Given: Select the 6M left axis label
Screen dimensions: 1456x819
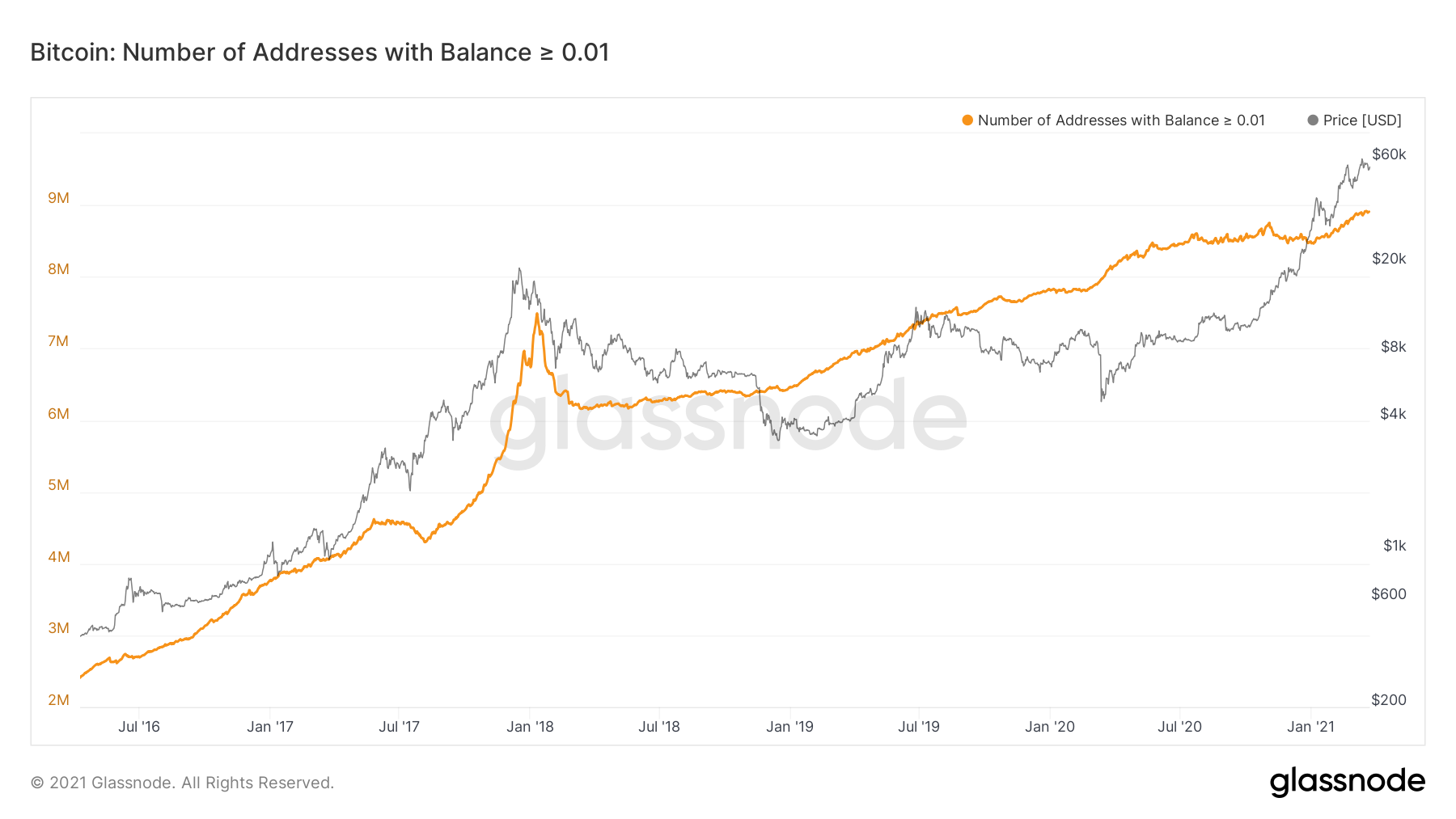Looking at the screenshot, I should pyautogui.click(x=58, y=414).
